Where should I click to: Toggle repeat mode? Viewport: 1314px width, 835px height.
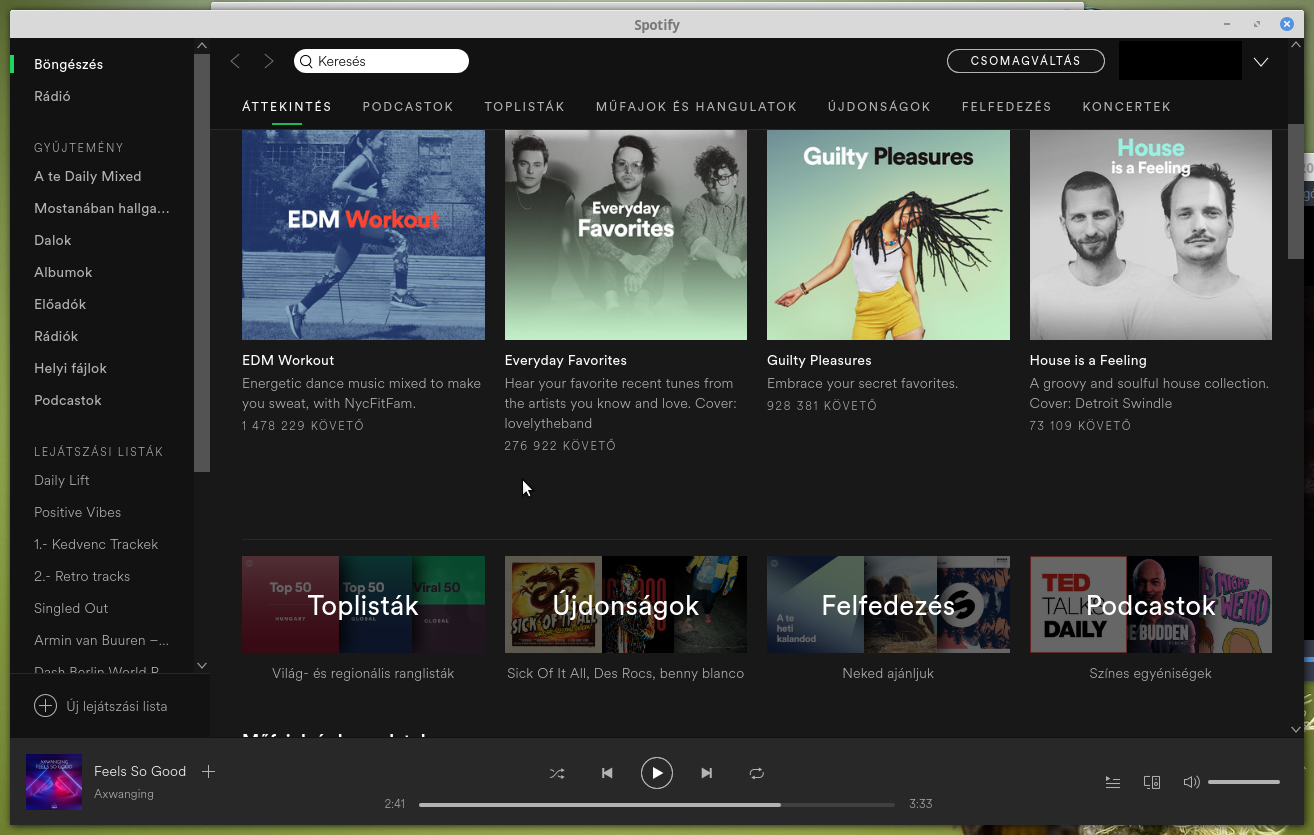(757, 773)
